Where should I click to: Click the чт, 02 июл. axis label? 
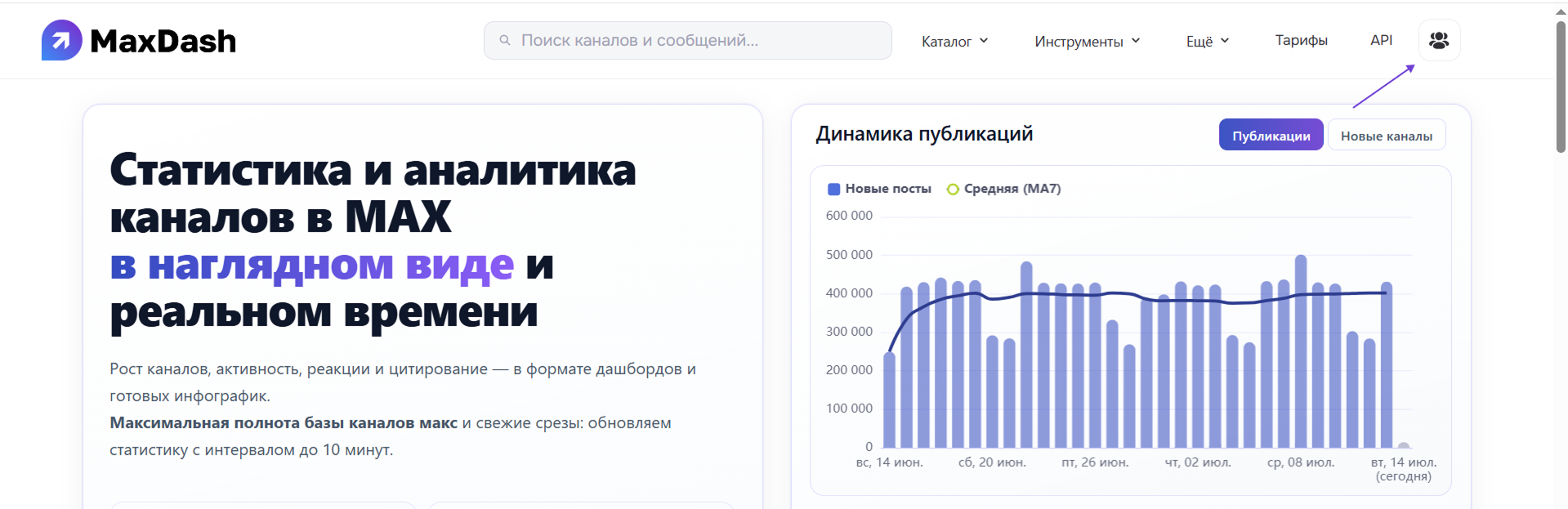[x=1198, y=462]
